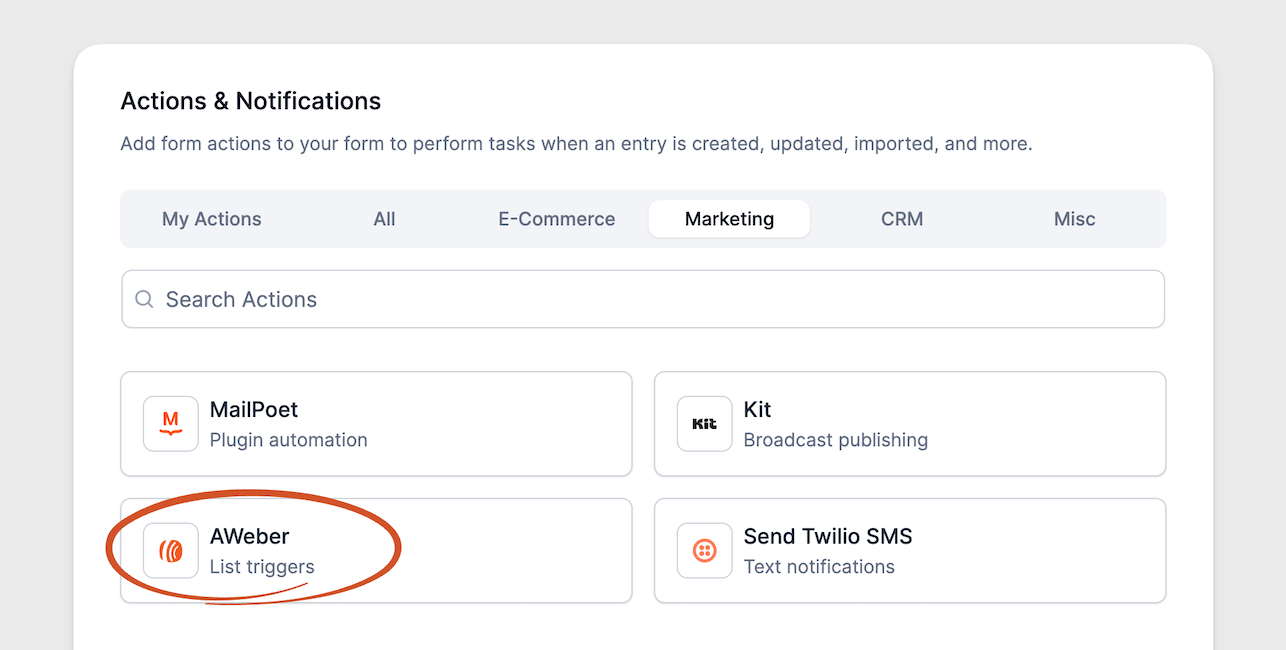Choose the Send Twilio SMS action
Image resolution: width=1286 pixels, height=650 pixels.
(910, 551)
